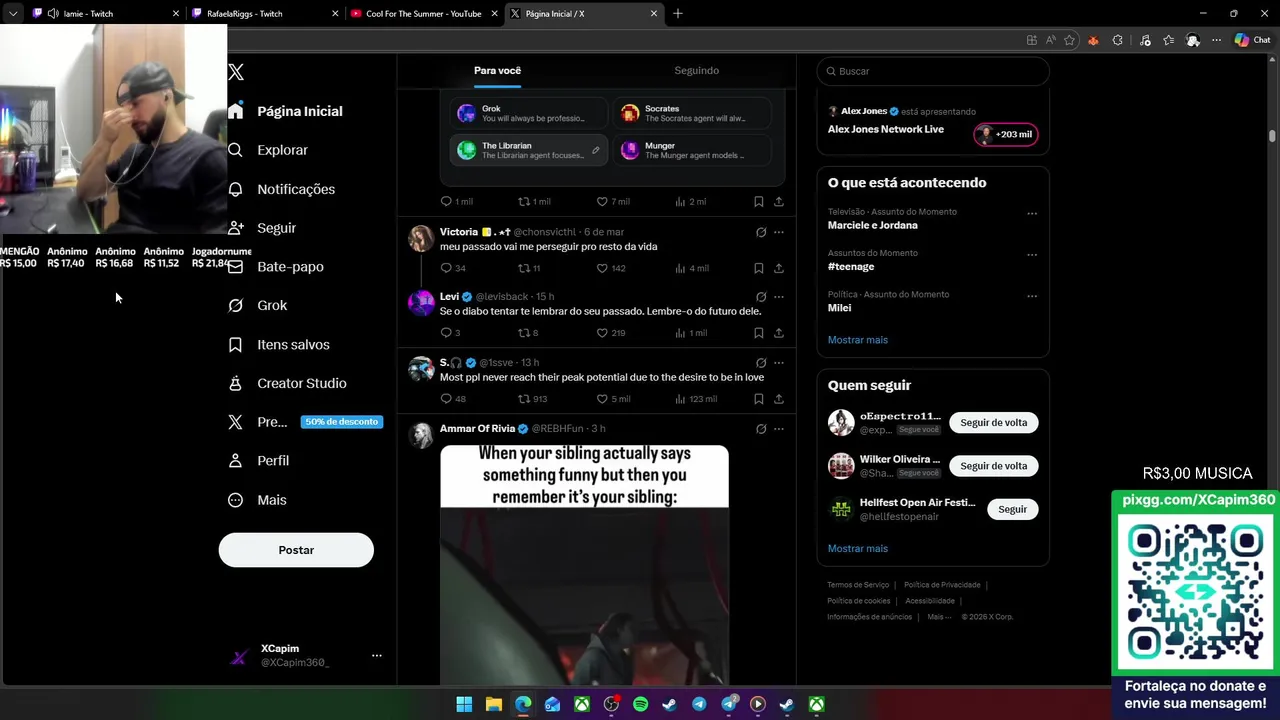Open more options on Ammar Of Rivia post
Image resolution: width=1280 pixels, height=720 pixels.
[x=779, y=429]
